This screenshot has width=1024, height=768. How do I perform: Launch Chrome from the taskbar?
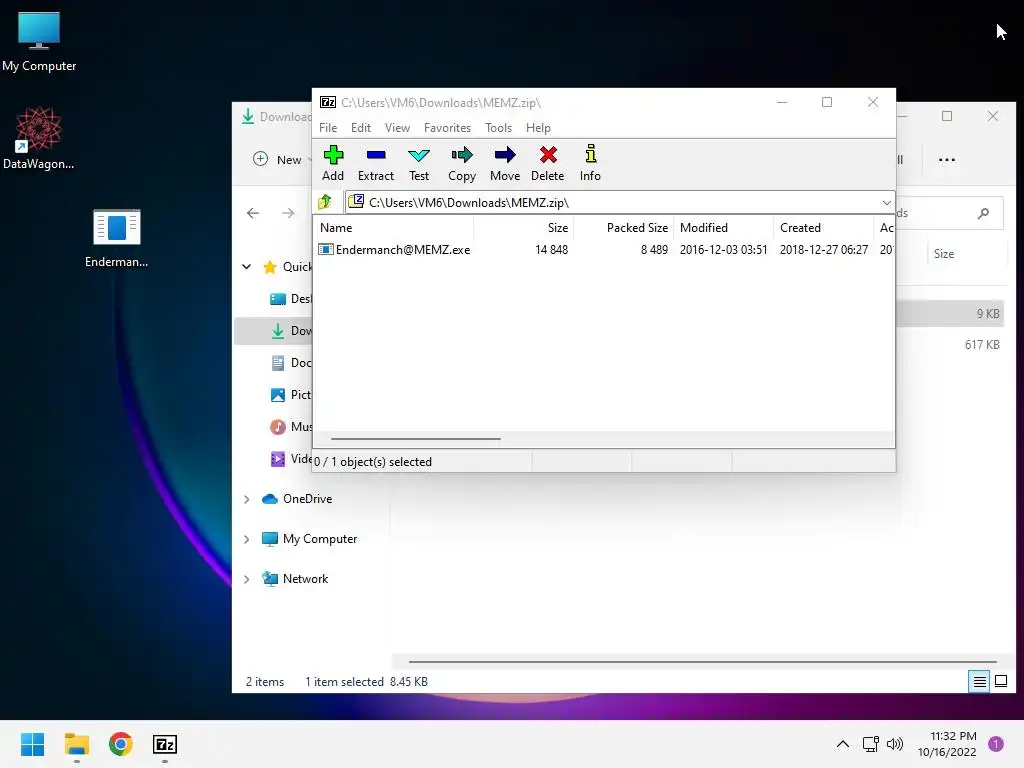click(x=121, y=744)
